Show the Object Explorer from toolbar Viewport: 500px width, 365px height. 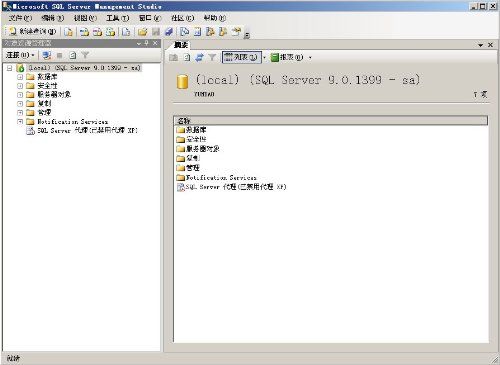(210, 32)
